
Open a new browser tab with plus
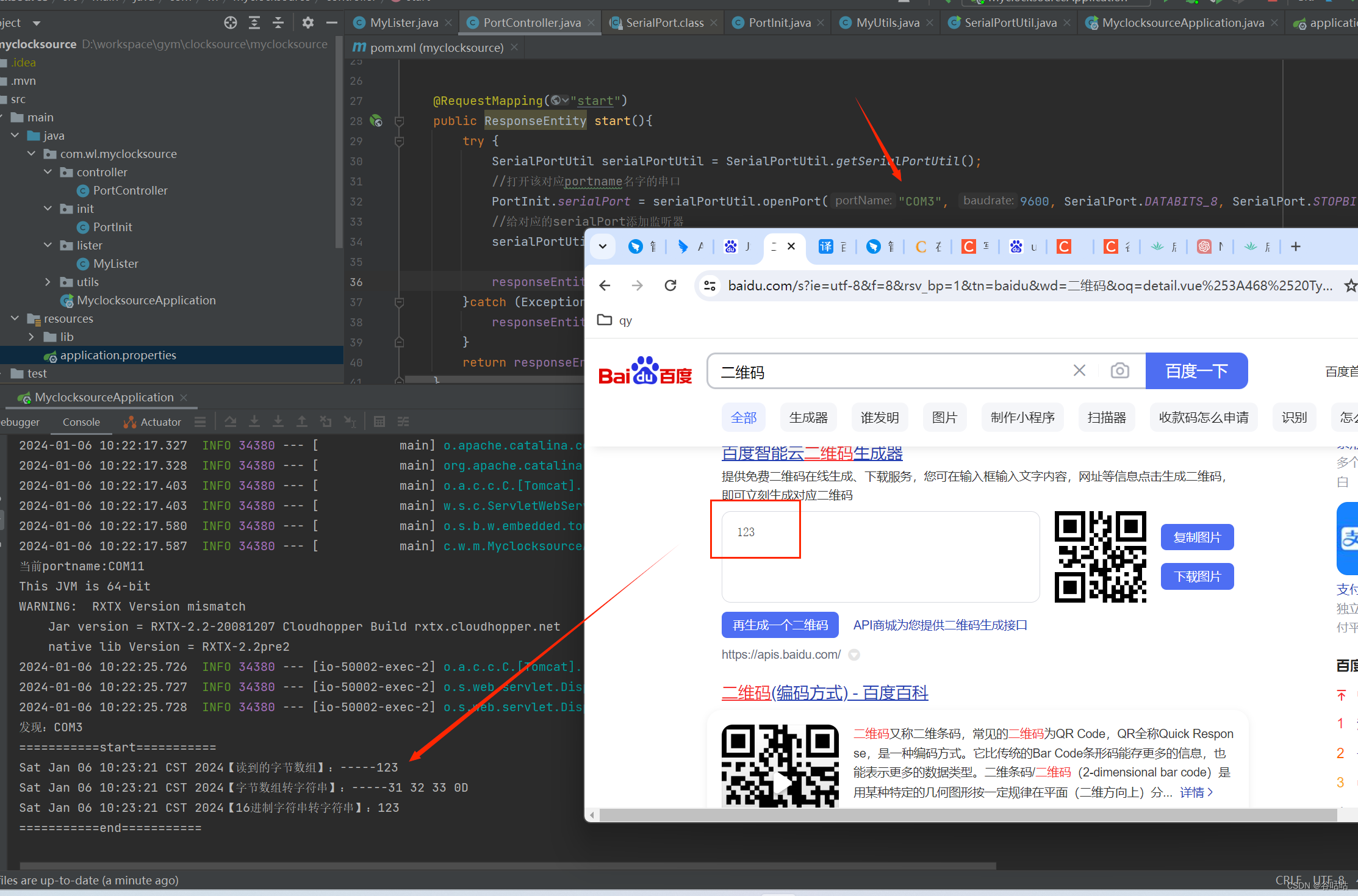tap(1296, 246)
